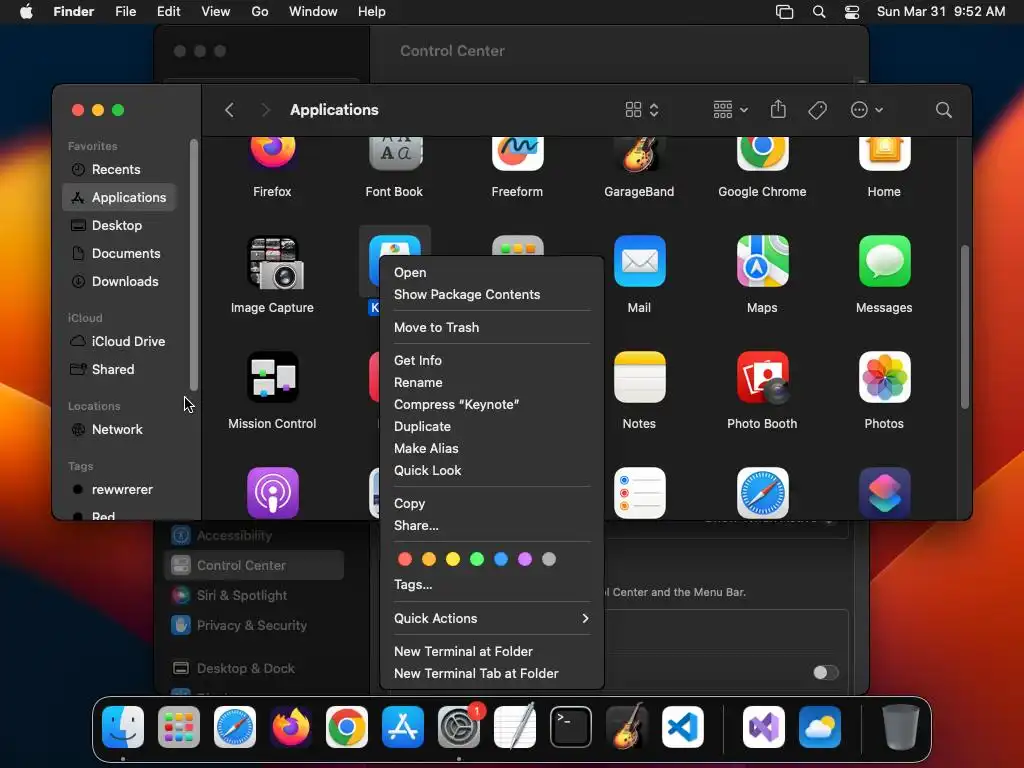Viewport: 1024px width, 768px height.
Task: Apply the purple tag color
Action: [x=525, y=559]
